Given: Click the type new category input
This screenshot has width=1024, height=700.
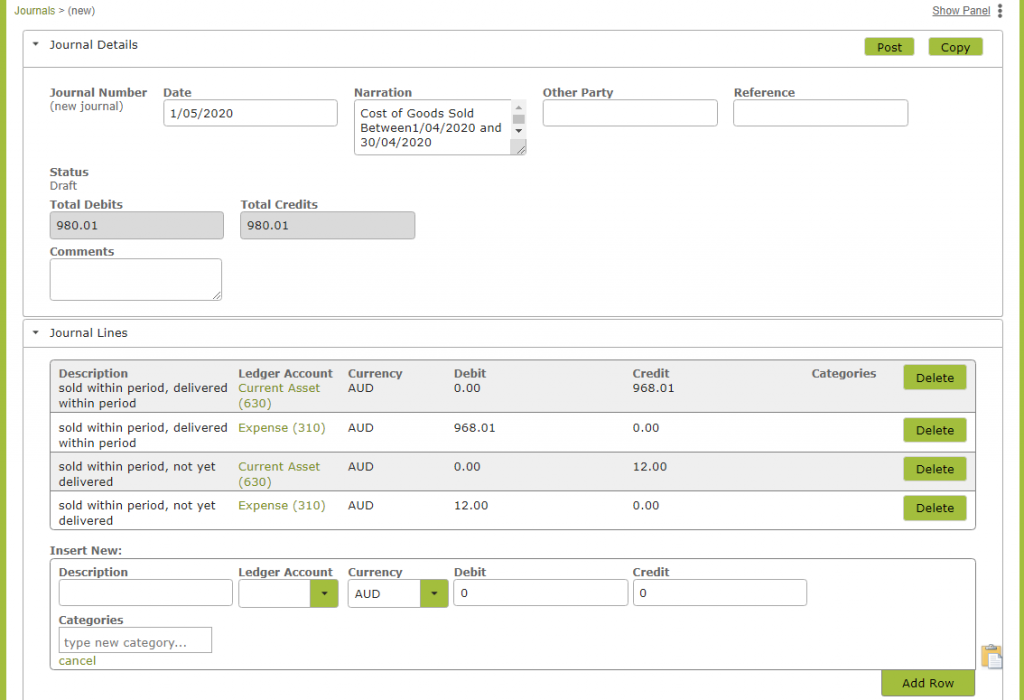Looking at the screenshot, I should (134, 640).
